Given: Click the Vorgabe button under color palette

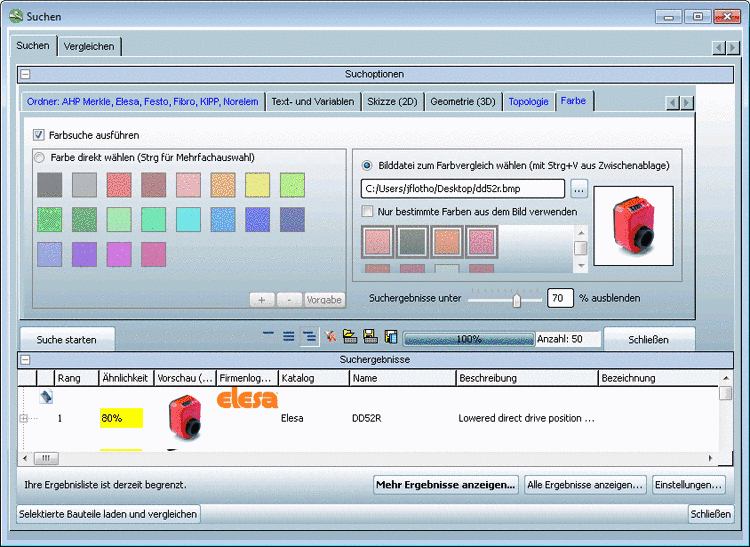Looking at the screenshot, I should click(324, 300).
